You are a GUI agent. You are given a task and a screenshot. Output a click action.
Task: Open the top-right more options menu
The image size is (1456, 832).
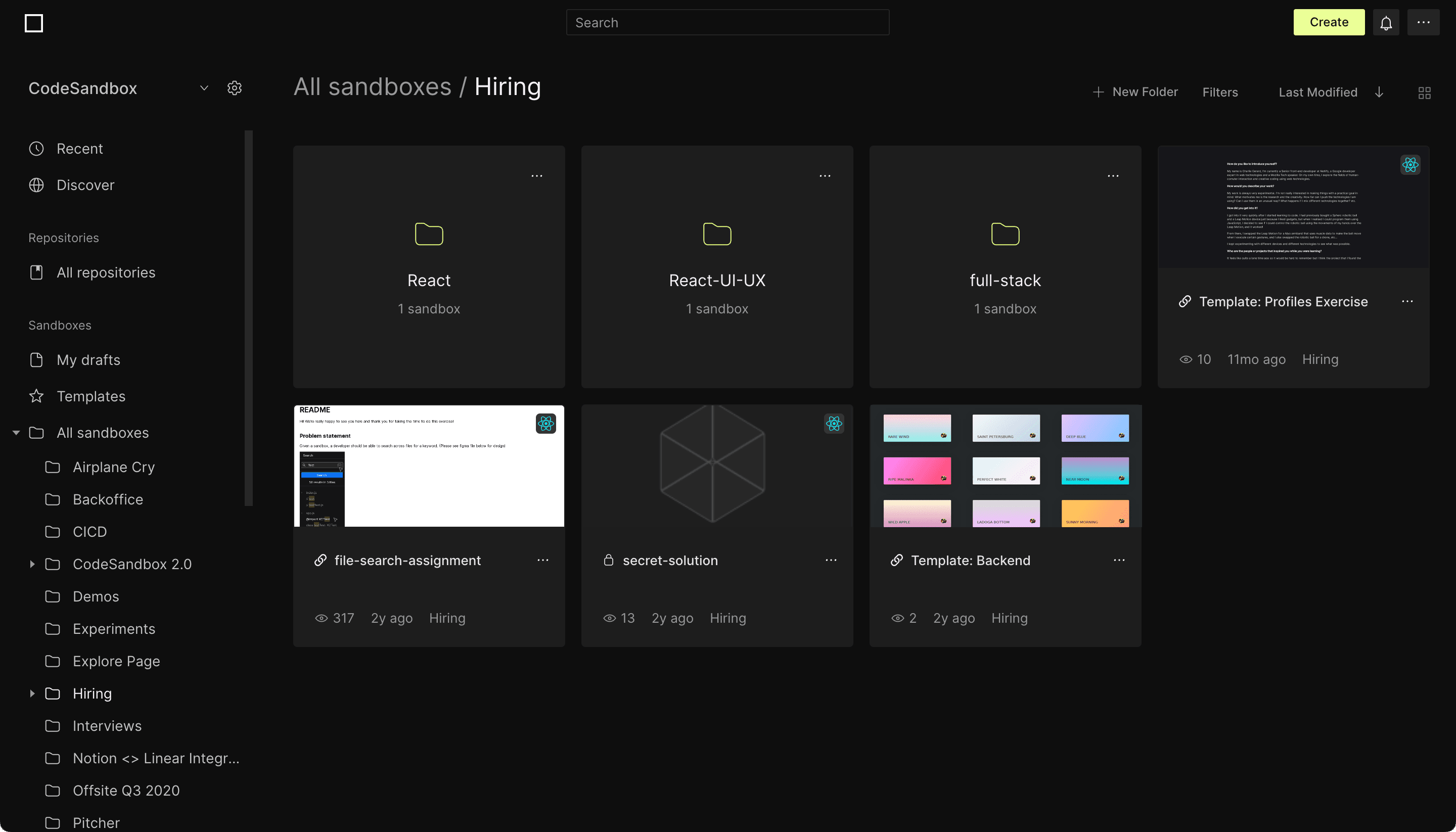coord(1423,22)
